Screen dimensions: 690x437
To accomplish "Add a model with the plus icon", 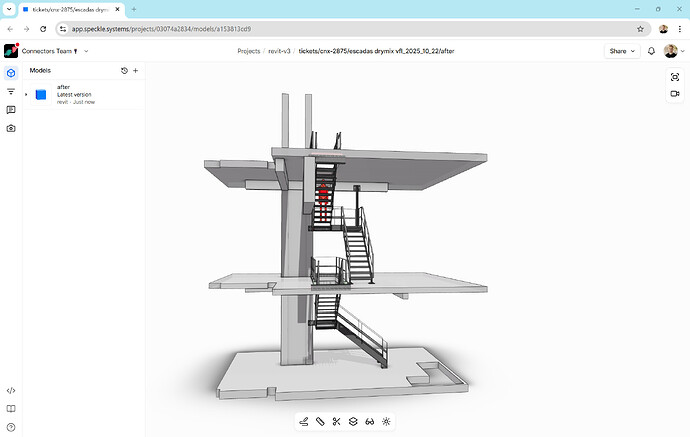I will tap(136, 70).
